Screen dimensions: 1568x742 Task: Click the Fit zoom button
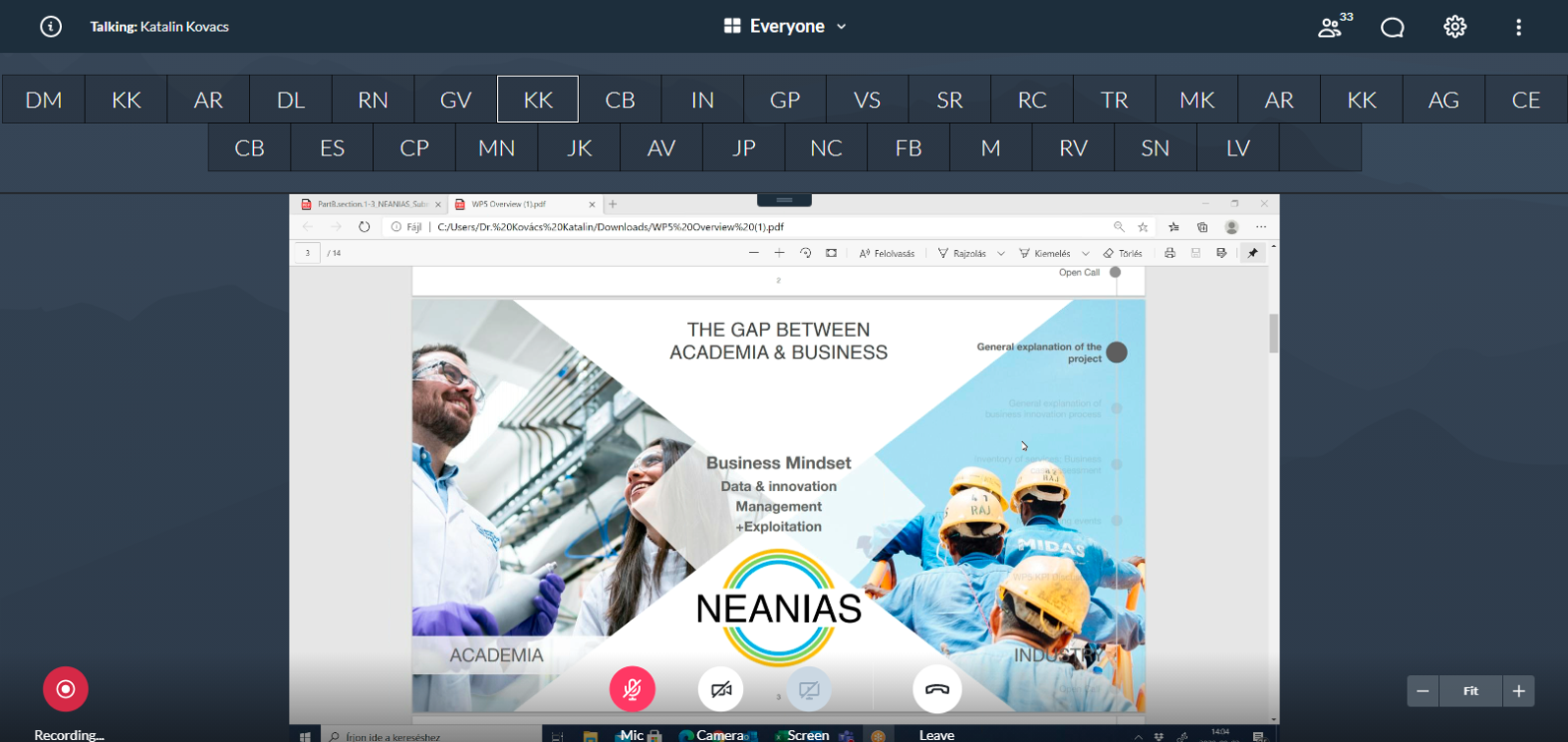(x=1471, y=691)
